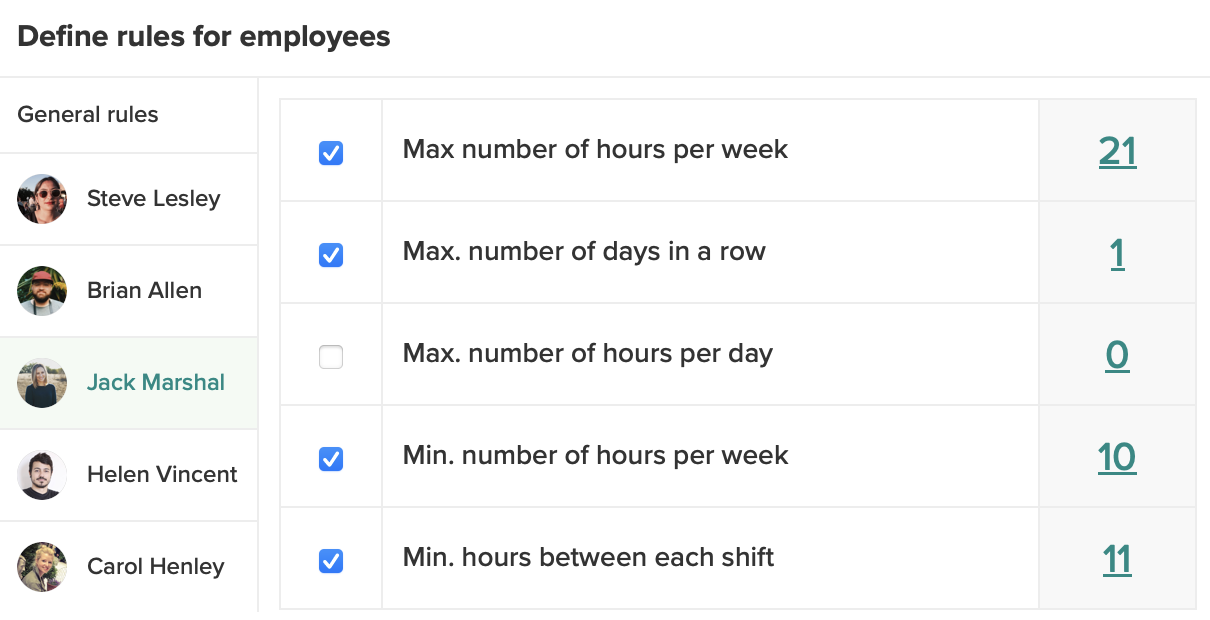This screenshot has width=1210, height=620.
Task: Show Carol Henley's rules
Action: click(155, 567)
